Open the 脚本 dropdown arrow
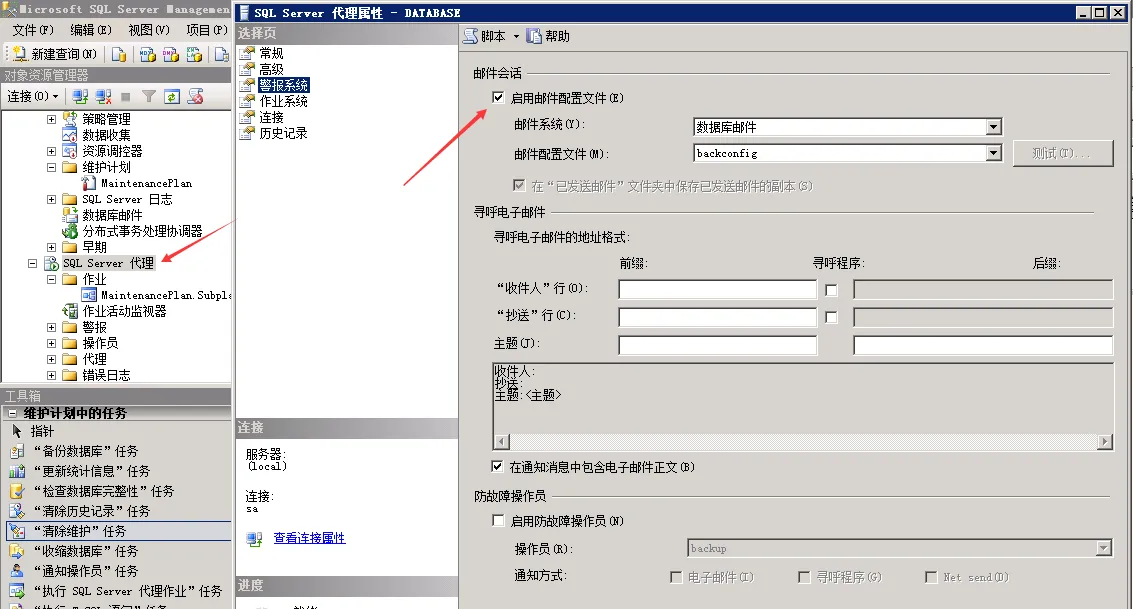The image size is (1133, 609). tap(516, 36)
